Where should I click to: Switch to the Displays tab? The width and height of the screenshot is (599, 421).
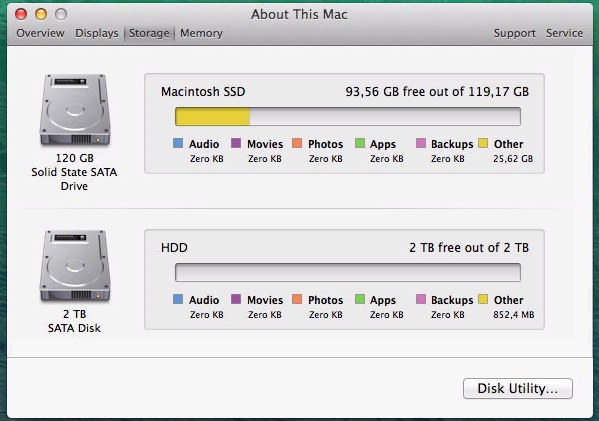[97, 33]
